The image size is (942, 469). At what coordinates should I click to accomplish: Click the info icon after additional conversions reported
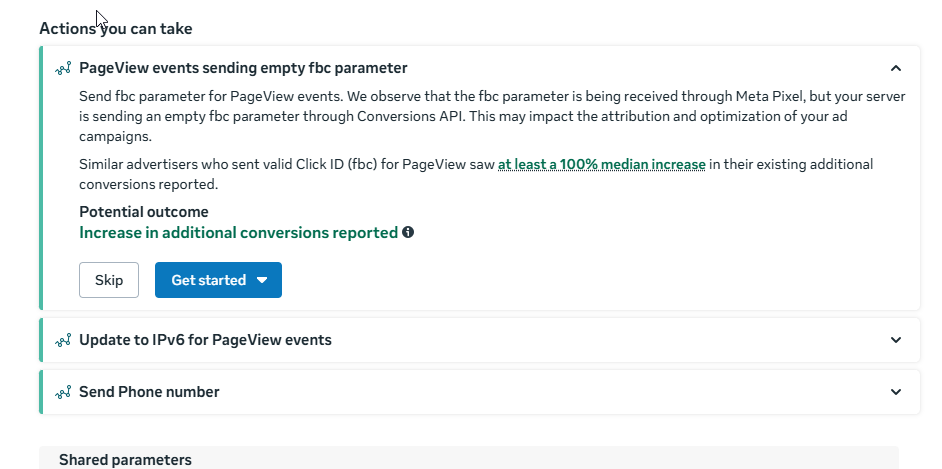pyautogui.click(x=408, y=233)
